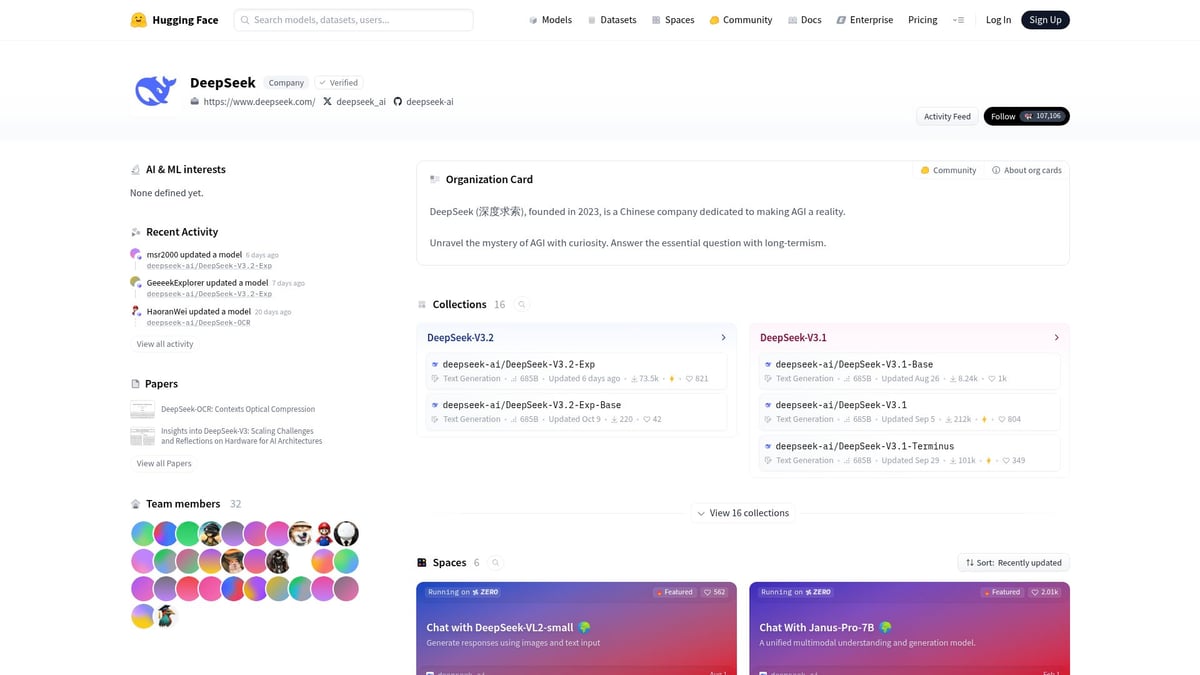Click the Company tag badge
Image resolution: width=1200 pixels, height=675 pixels.
[x=286, y=83]
